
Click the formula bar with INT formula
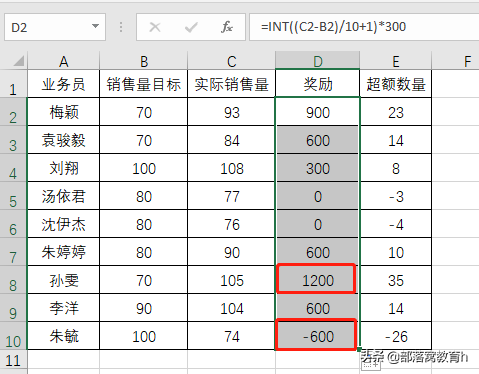pos(364,27)
